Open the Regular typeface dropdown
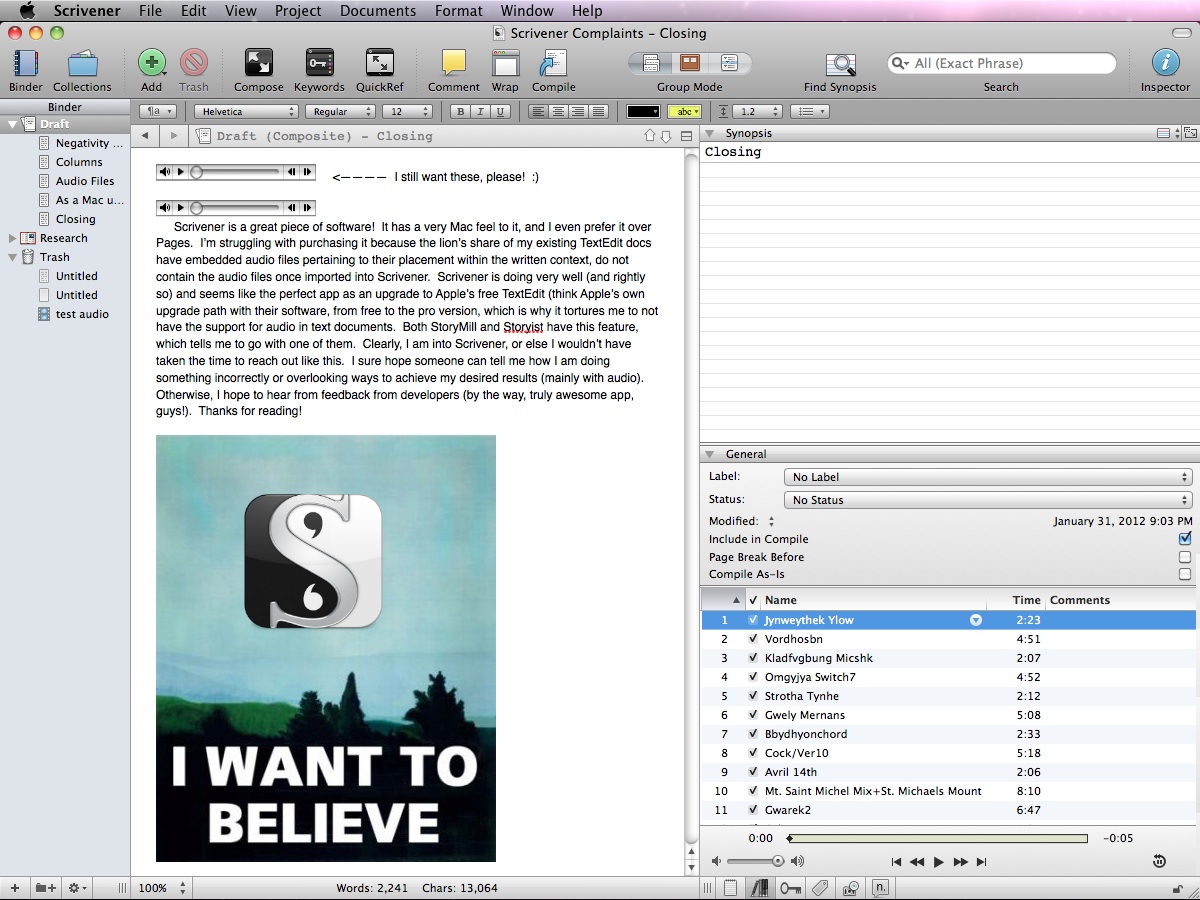Viewport: 1200px width, 900px height. point(339,112)
